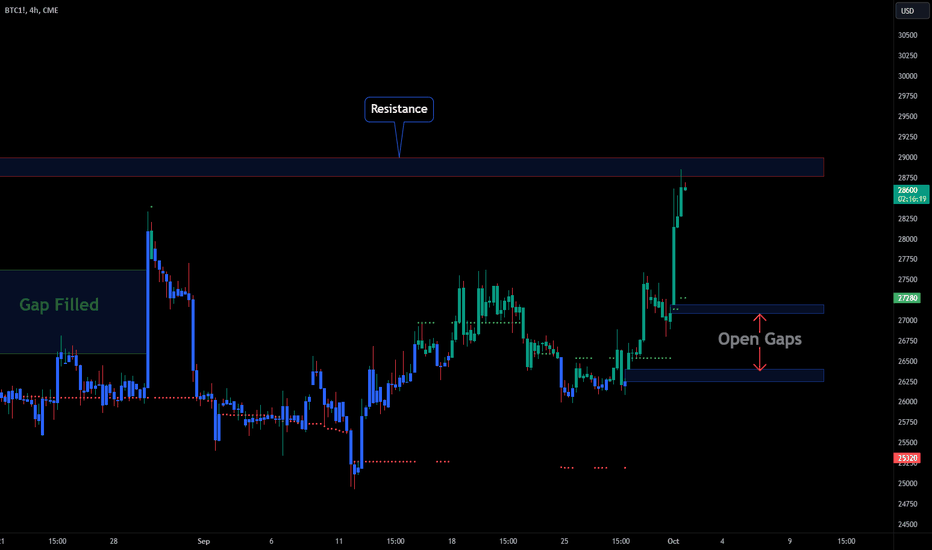This screenshot has height=550, width=932.
Task: Click the 29000 price axis label
Action: pos(907,158)
